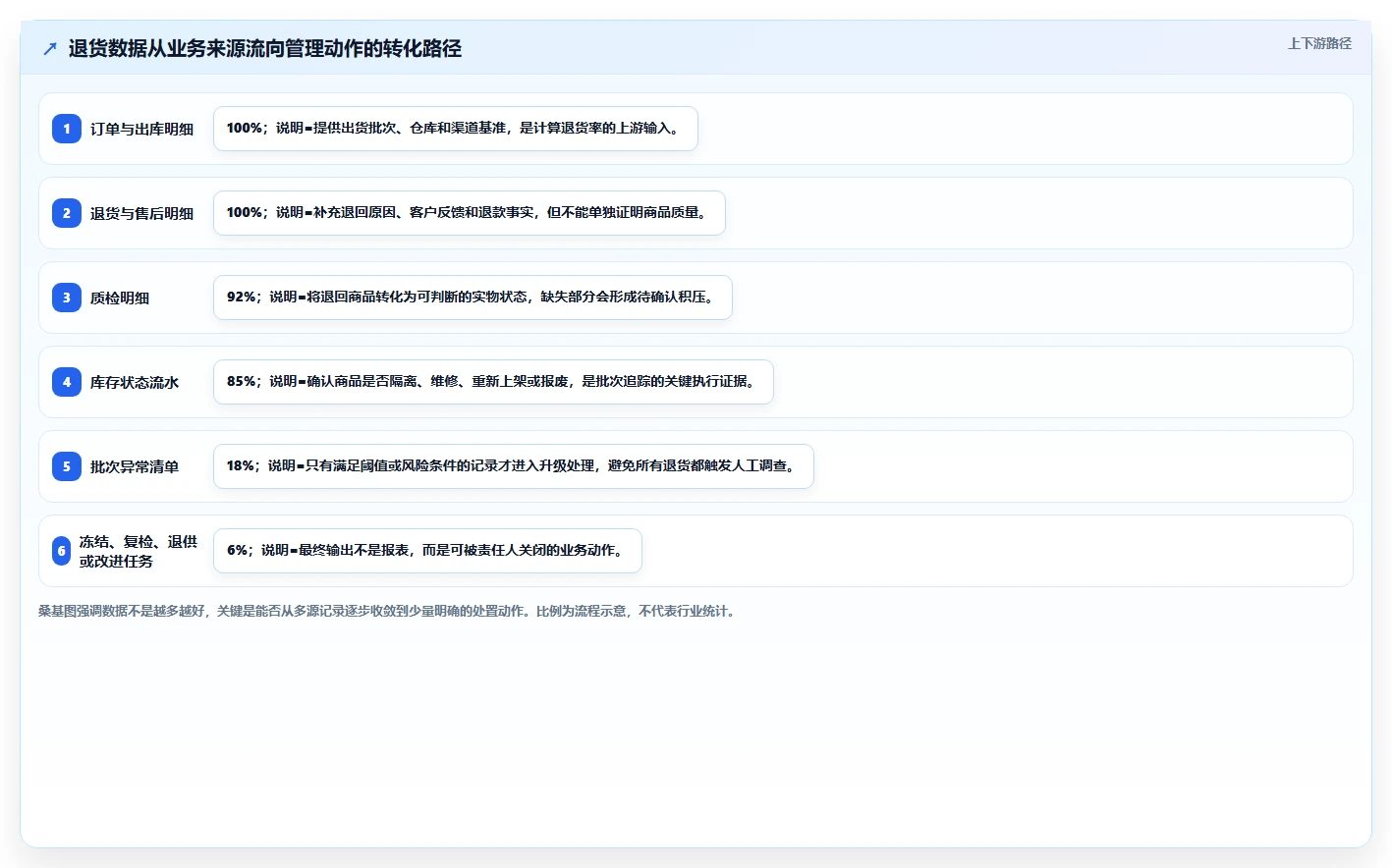This screenshot has width=1392, height=868.
Task: Click the description starting 100%；说明=提供出货批次
Action: click(x=456, y=129)
